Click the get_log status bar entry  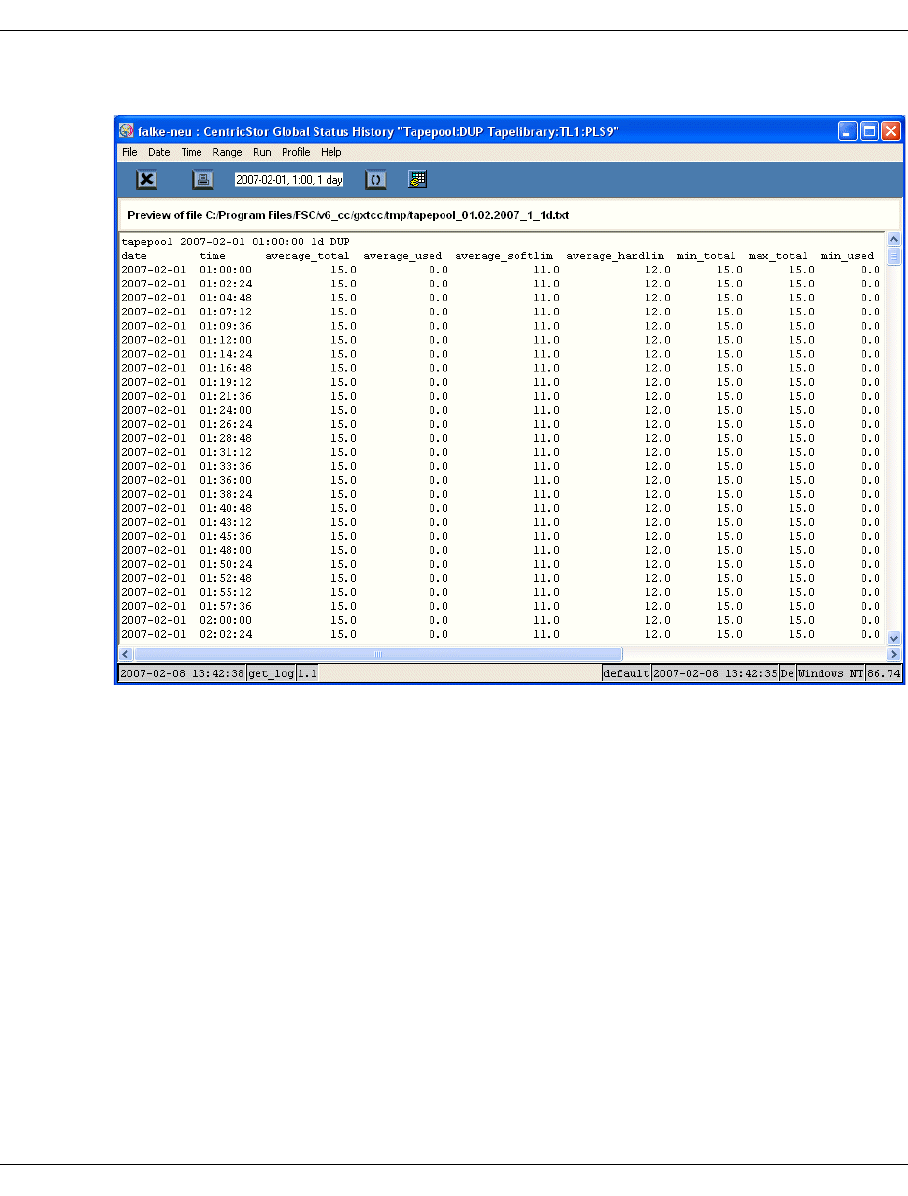[x=271, y=674]
